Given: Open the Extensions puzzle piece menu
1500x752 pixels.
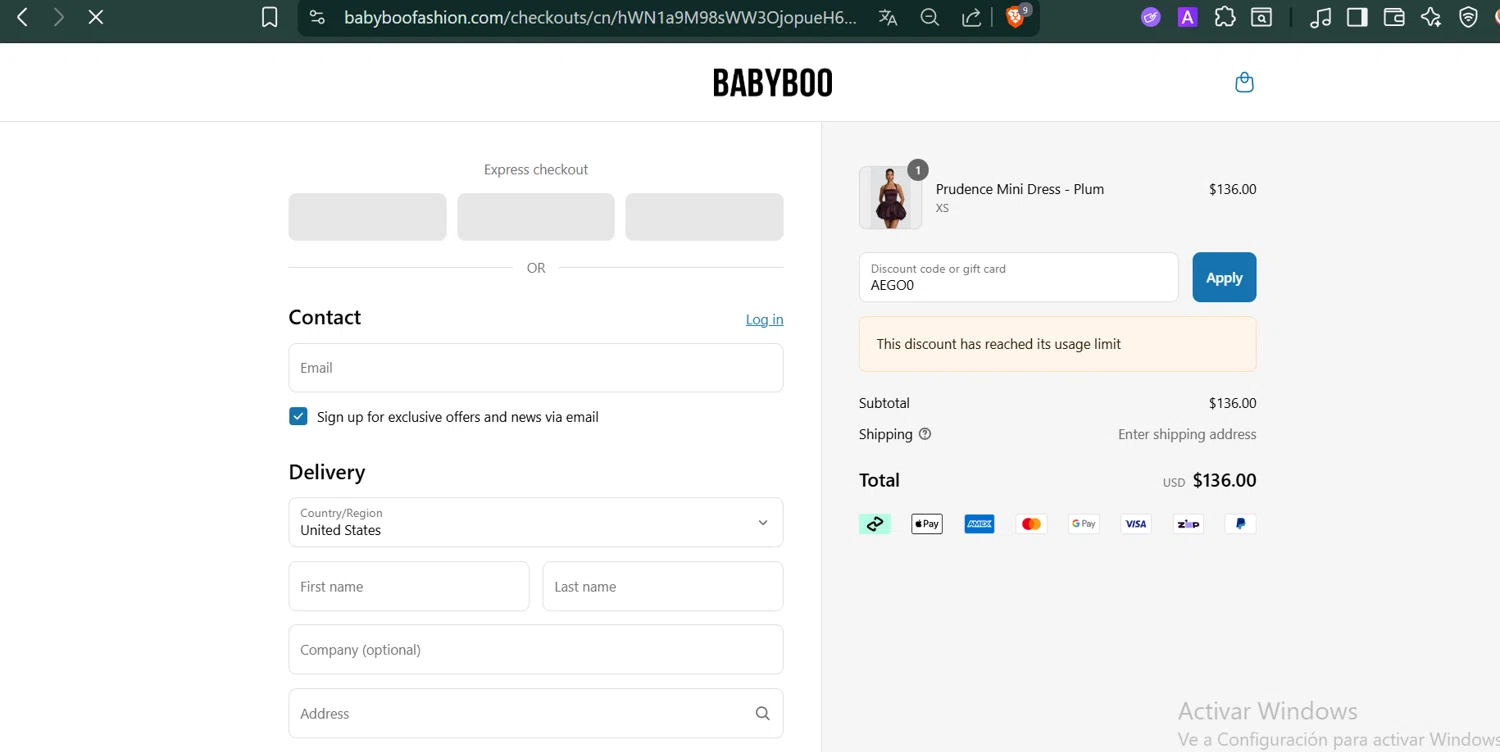Looking at the screenshot, I should click(x=1225, y=17).
